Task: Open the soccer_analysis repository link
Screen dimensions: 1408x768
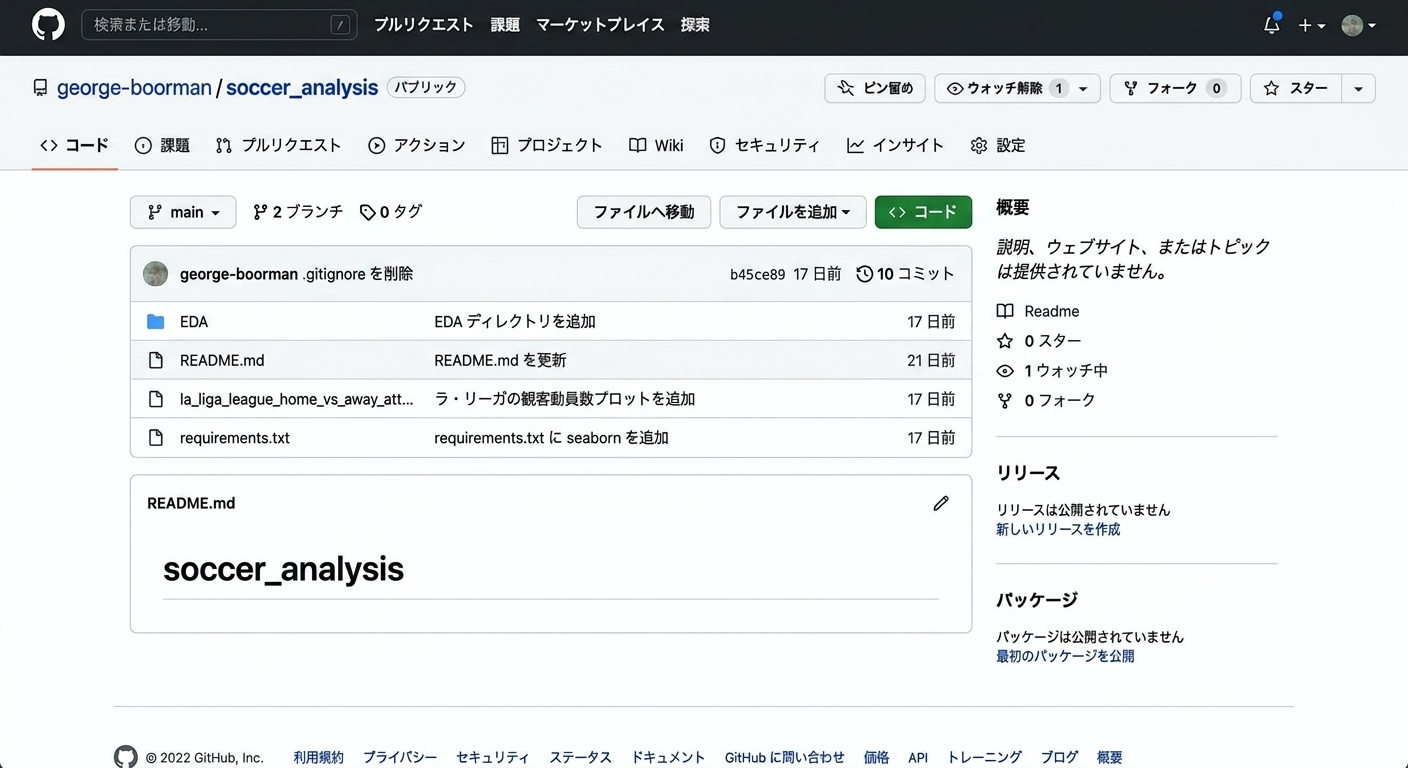Action: tap(302, 88)
